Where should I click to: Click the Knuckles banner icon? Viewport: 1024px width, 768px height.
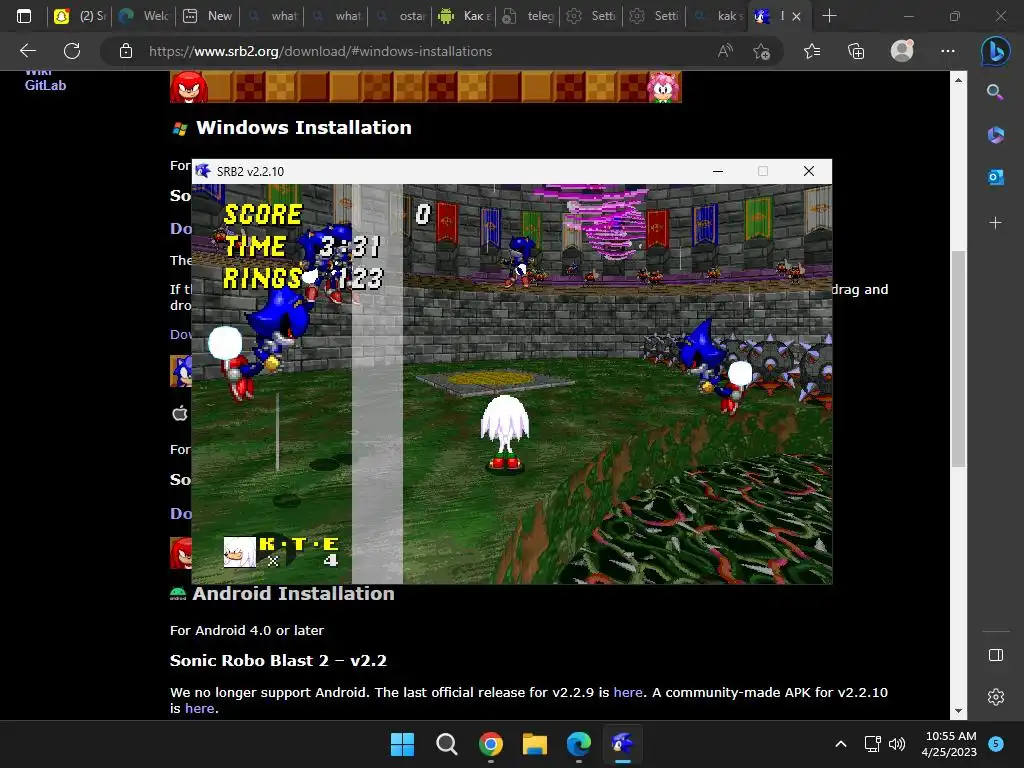tap(189, 87)
